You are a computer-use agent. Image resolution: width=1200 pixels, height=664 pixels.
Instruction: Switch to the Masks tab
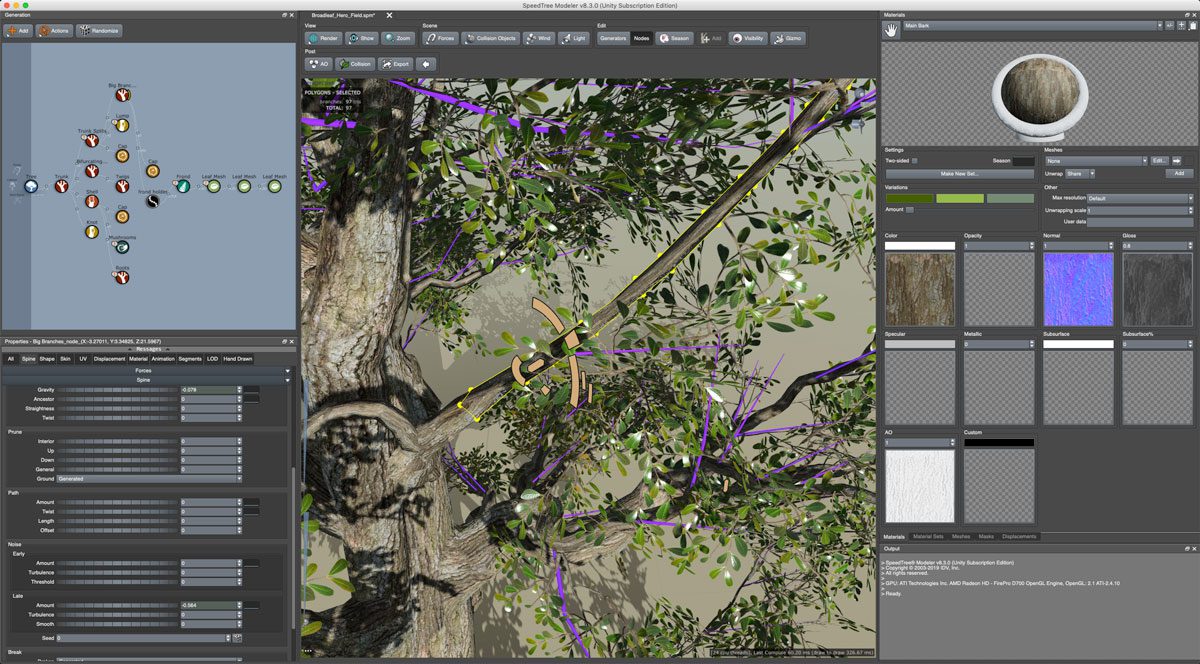pyautogui.click(x=986, y=536)
